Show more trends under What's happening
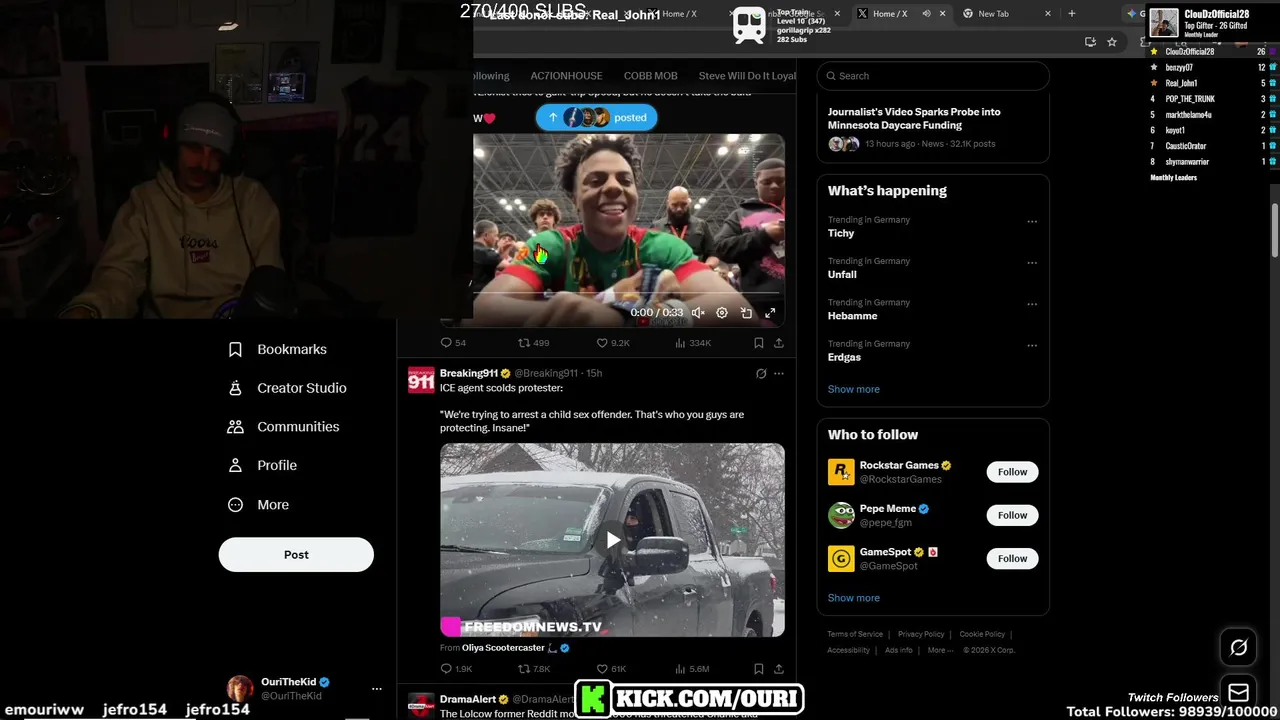 pos(853,389)
